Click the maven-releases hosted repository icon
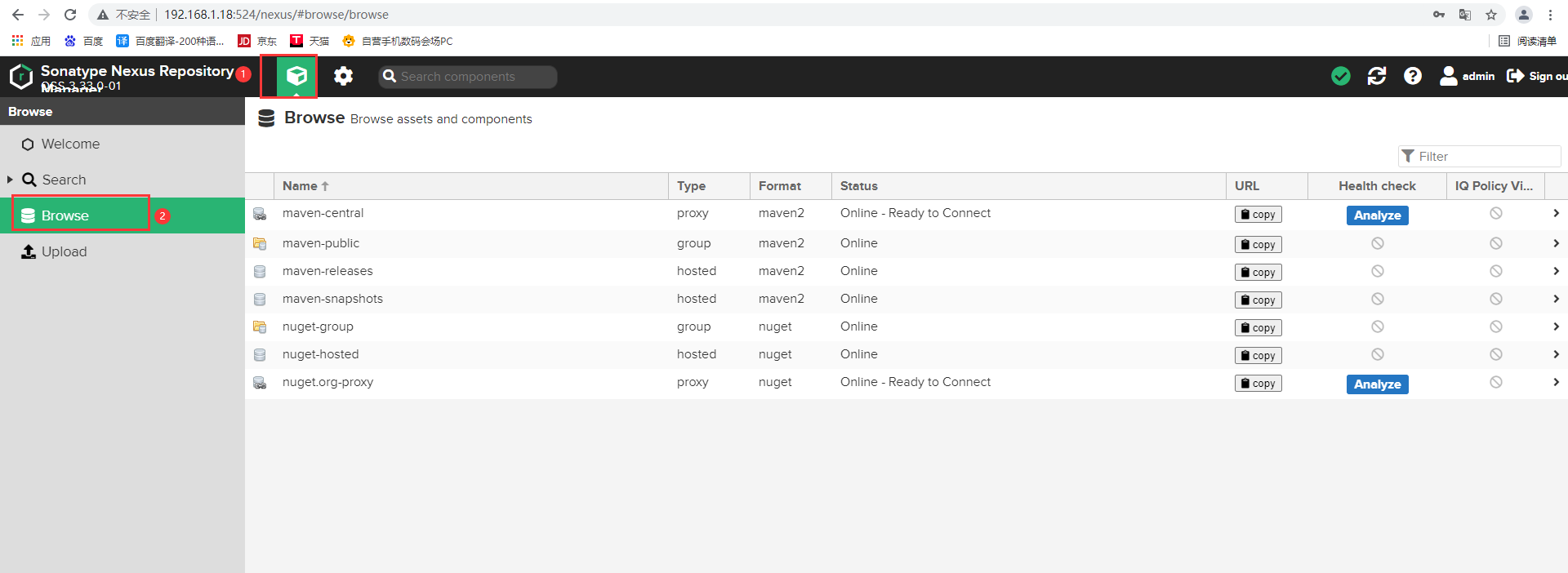Image resolution: width=1568 pixels, height=573 pixels. pyautogui.click(x=260, y=272)
